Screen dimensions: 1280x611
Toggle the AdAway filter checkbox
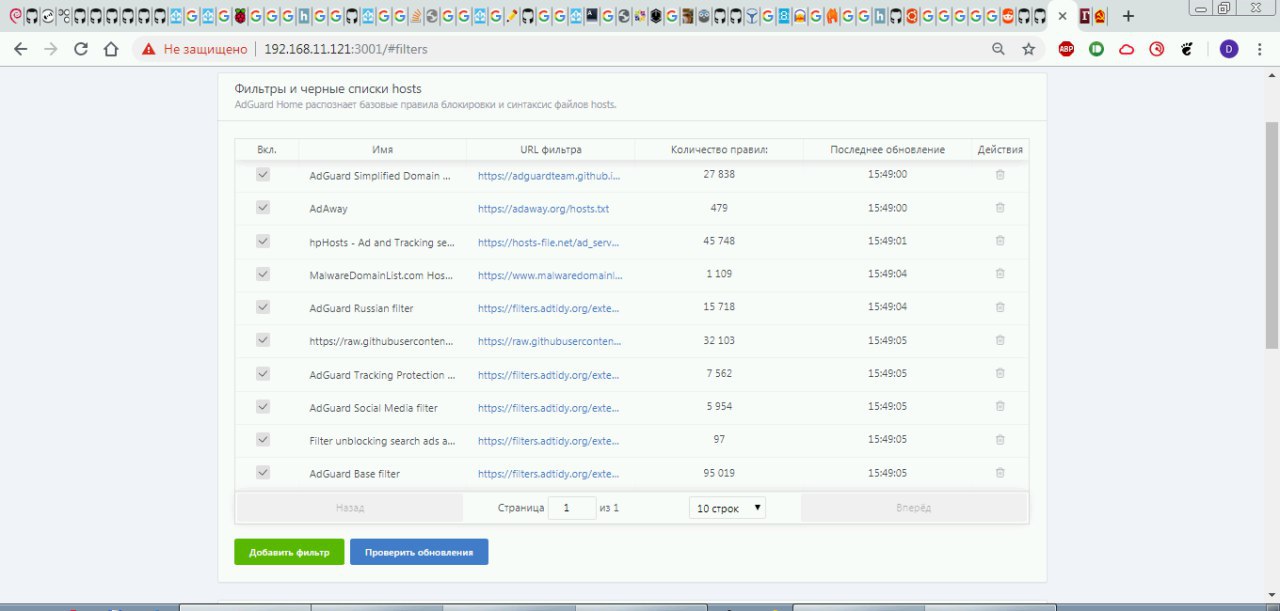(x=263, y=207)
